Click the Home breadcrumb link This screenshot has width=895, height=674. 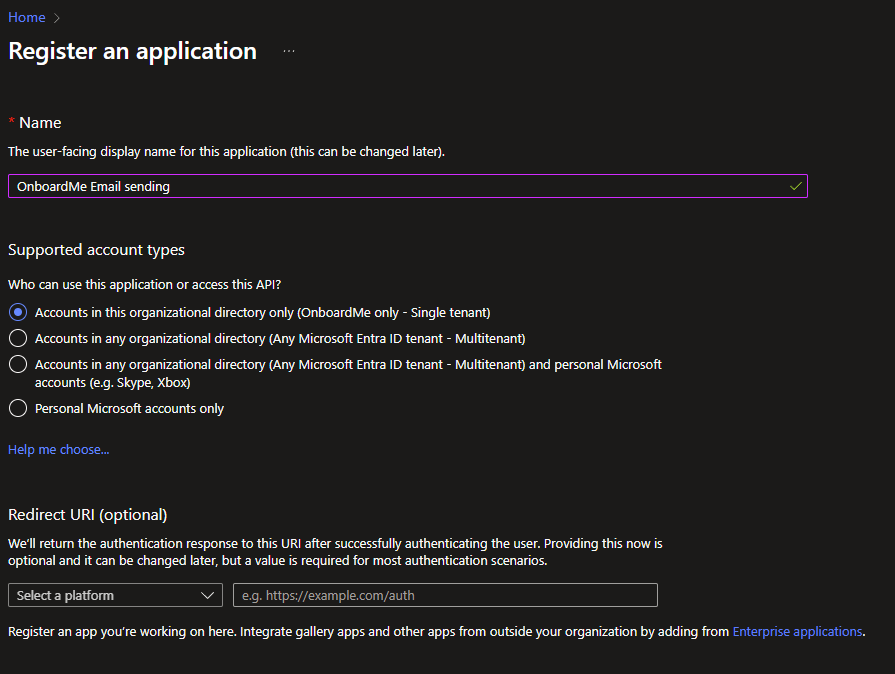coord(26,17)
